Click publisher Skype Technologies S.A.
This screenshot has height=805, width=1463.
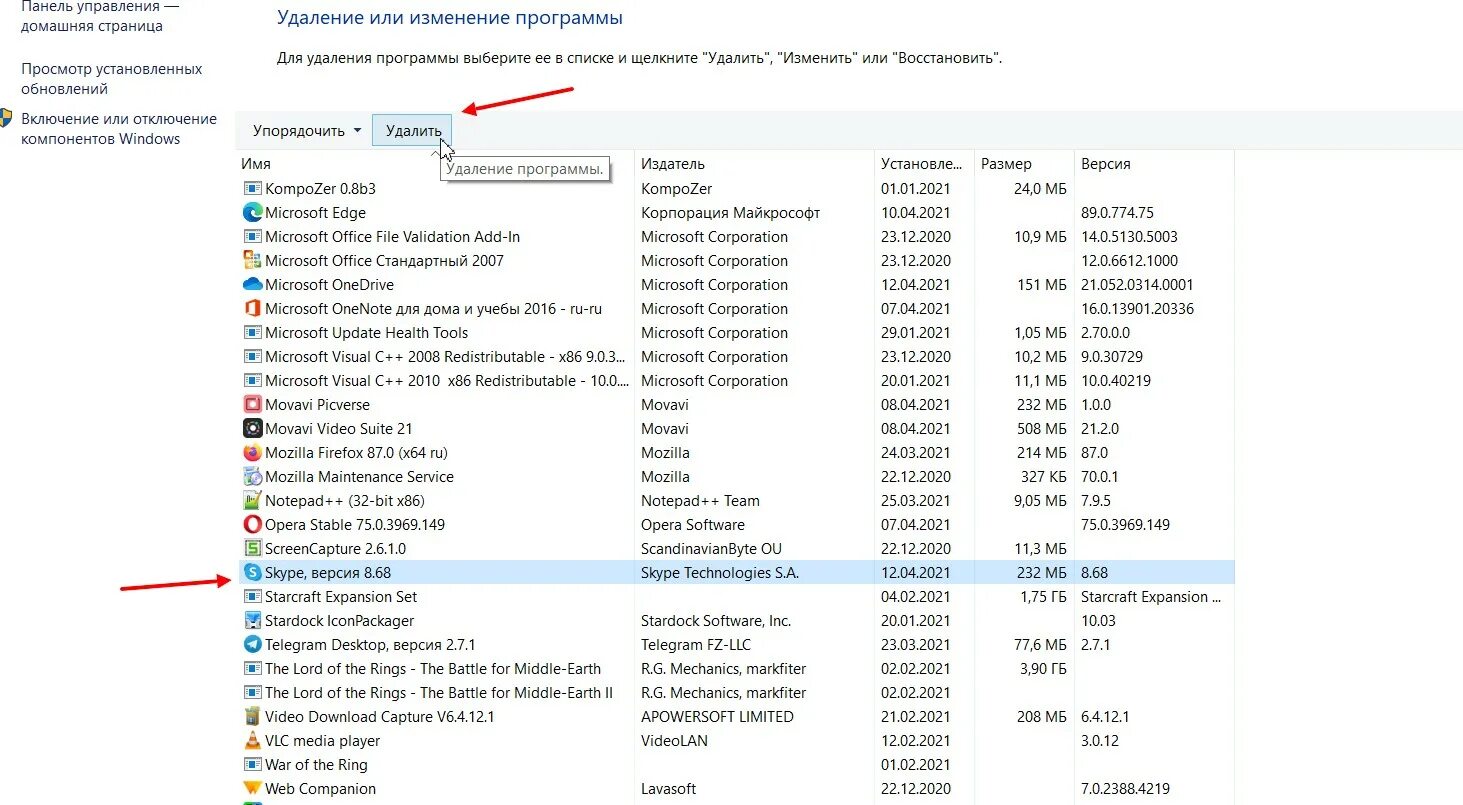tap(720, 573)
